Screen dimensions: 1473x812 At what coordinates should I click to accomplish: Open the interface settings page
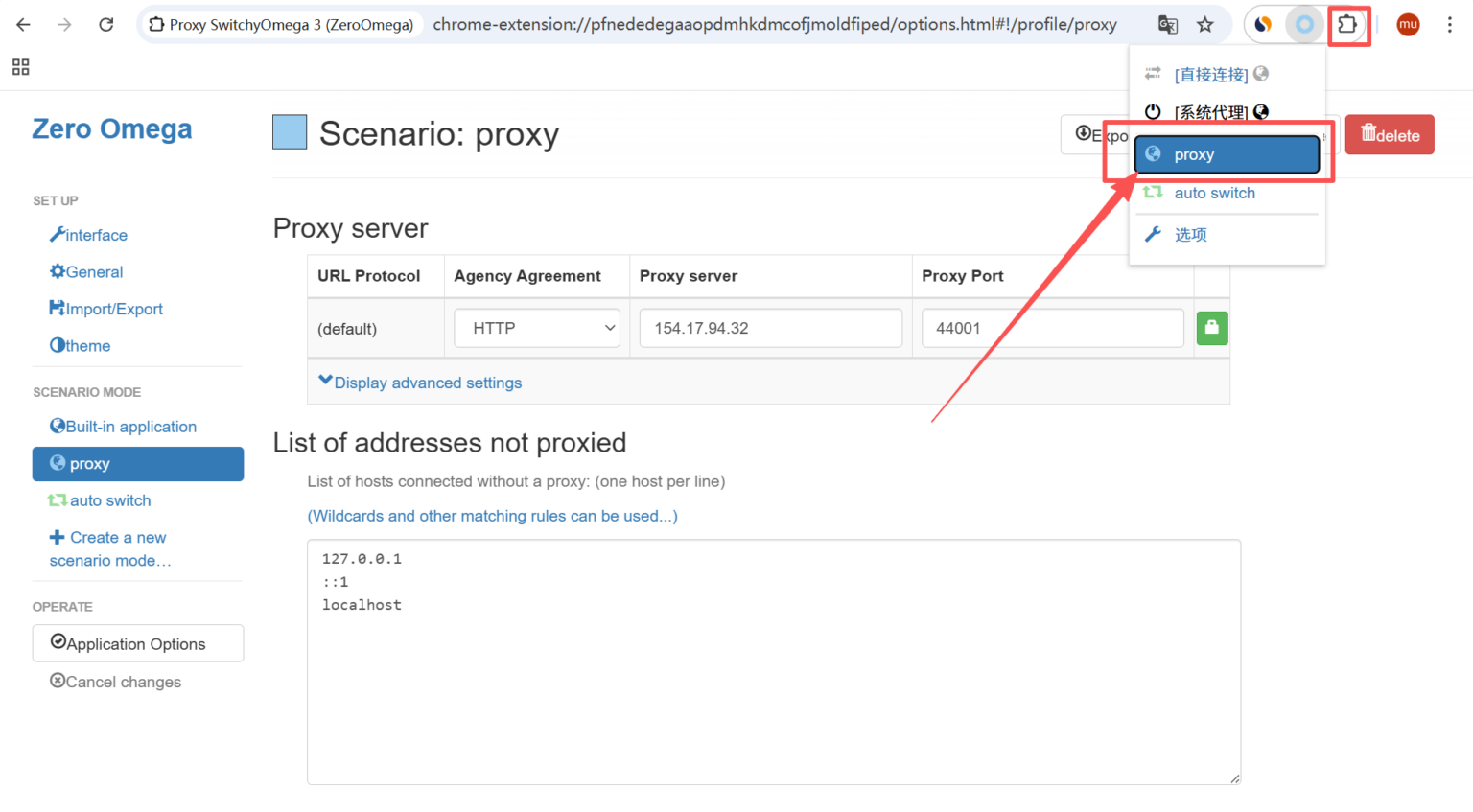pyautogui.click(x=88, y=235)
